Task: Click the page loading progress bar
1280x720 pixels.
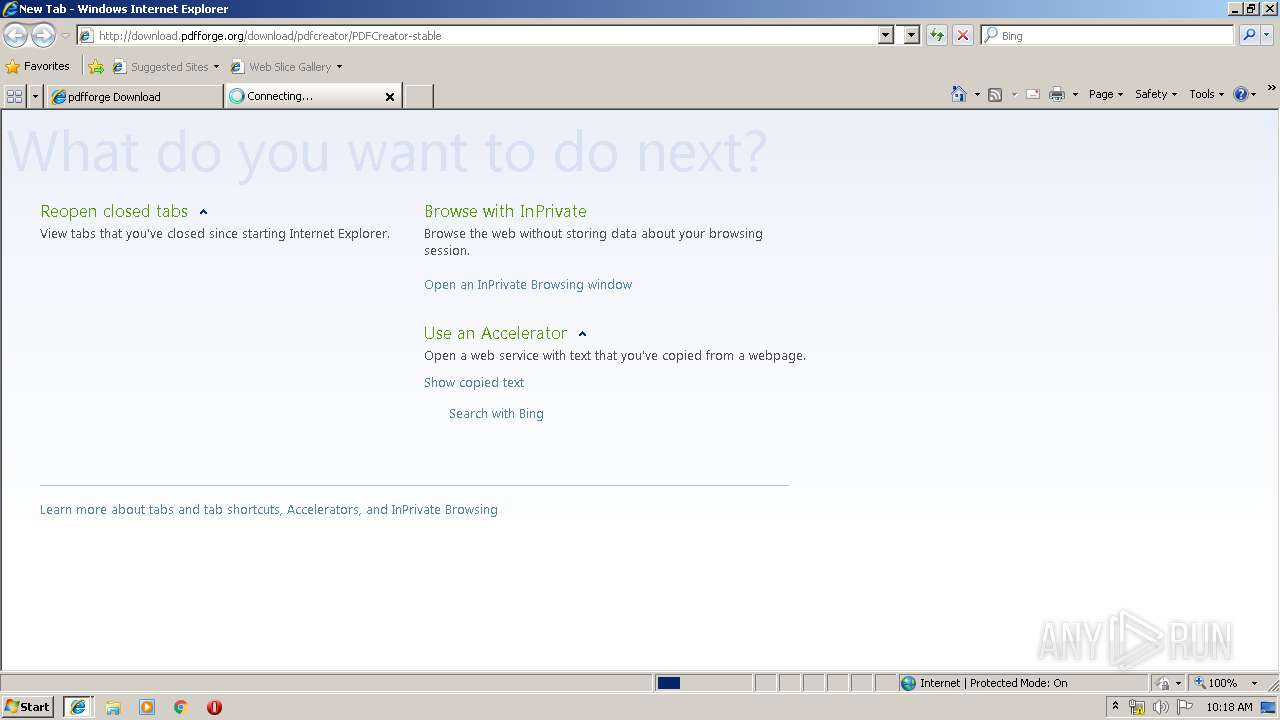Action: (703, 683)
